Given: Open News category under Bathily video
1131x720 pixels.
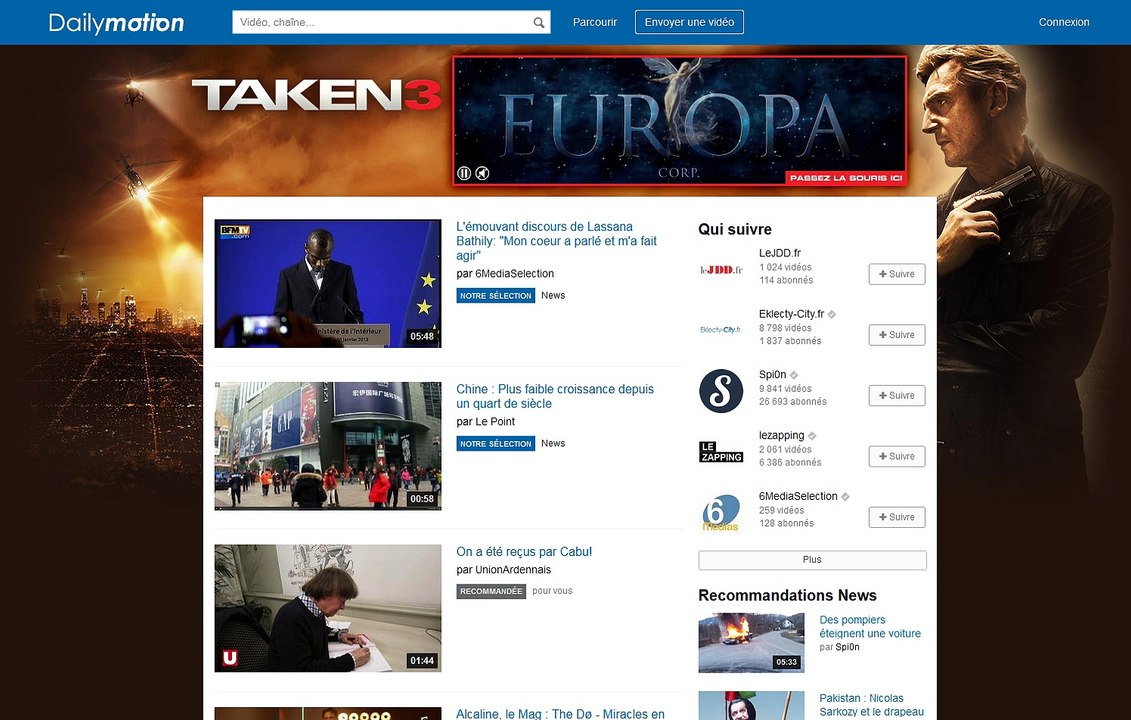Looking at the screenshot, I should click(x=553, y=296).
